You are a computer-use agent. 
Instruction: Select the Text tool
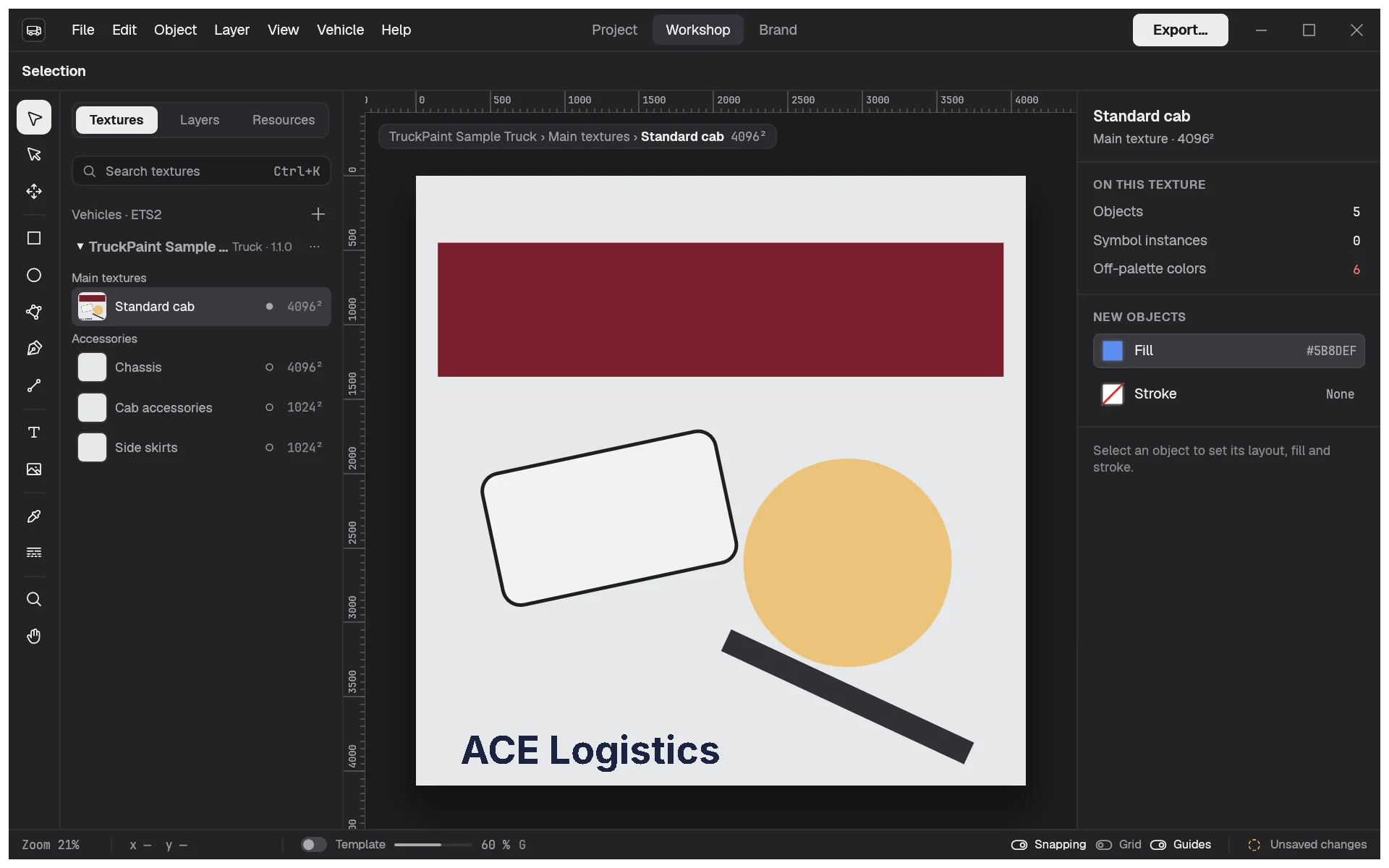coord(34,433)
